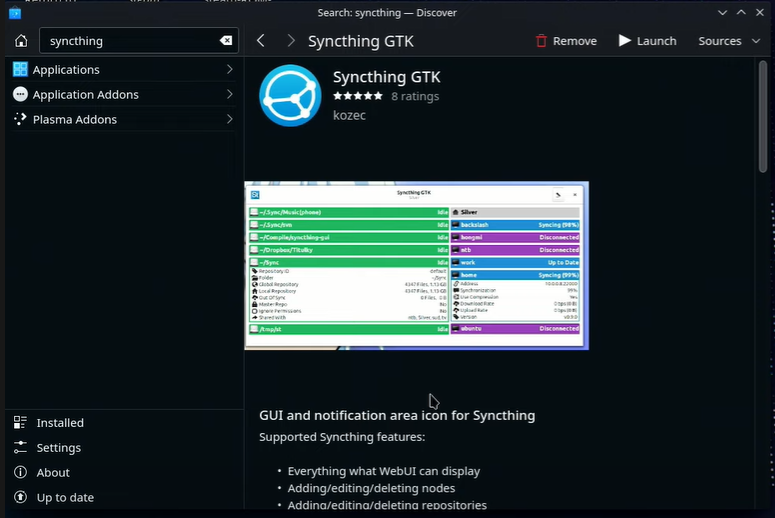
Task: Open the 8 ratings link
Action: 415,96
